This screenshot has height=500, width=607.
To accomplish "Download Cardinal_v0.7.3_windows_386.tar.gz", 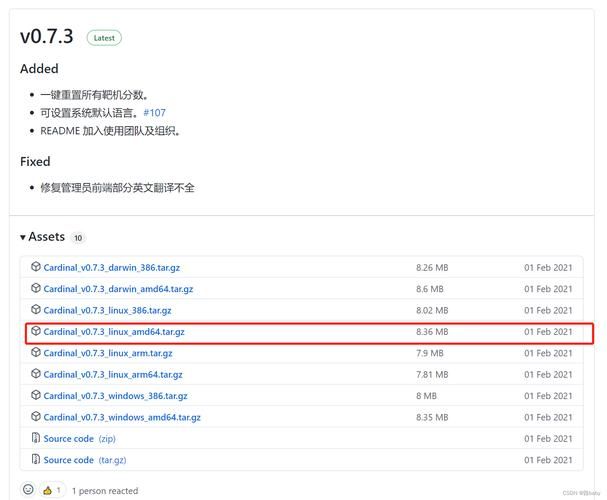I will [115, 396].
